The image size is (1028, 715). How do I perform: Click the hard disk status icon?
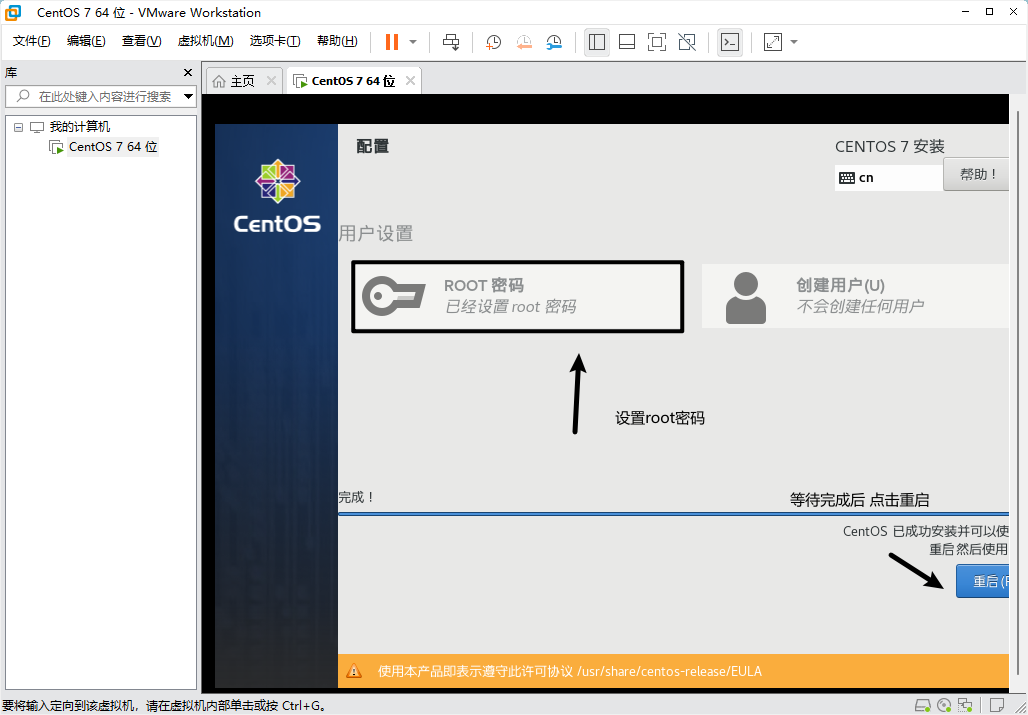point(922,706)
